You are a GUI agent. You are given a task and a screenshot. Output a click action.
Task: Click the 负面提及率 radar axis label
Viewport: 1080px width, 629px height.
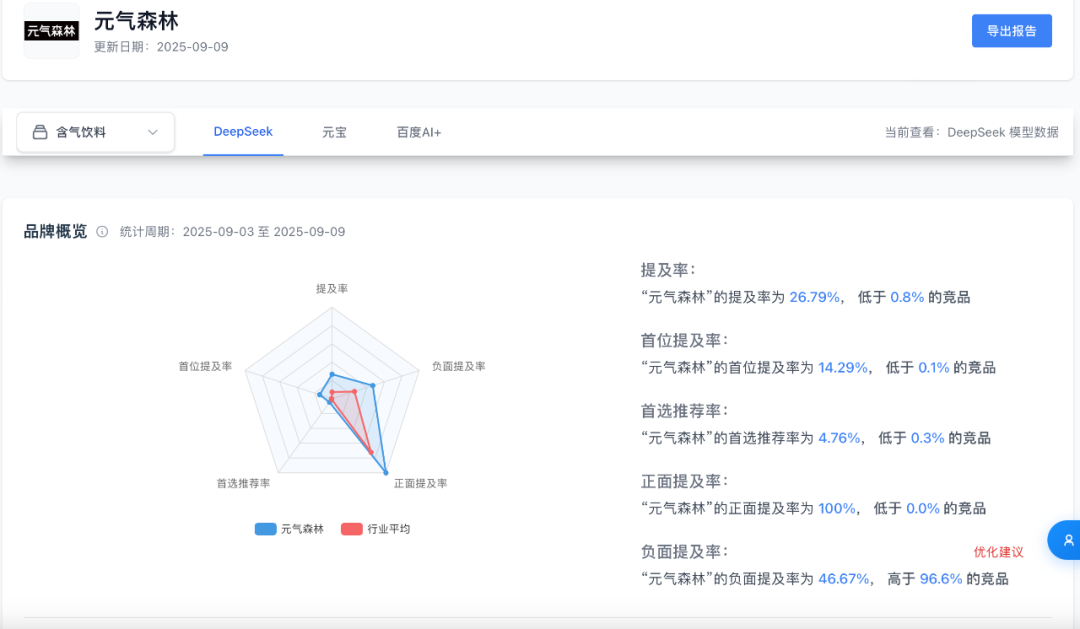click(x=459, y=367)
